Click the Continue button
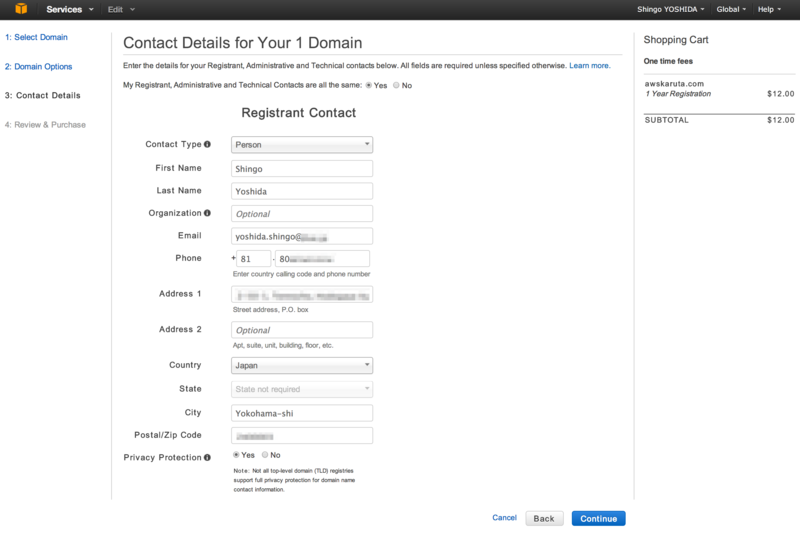Viewport: 800px width, 539px height. (x=598, y=519)
